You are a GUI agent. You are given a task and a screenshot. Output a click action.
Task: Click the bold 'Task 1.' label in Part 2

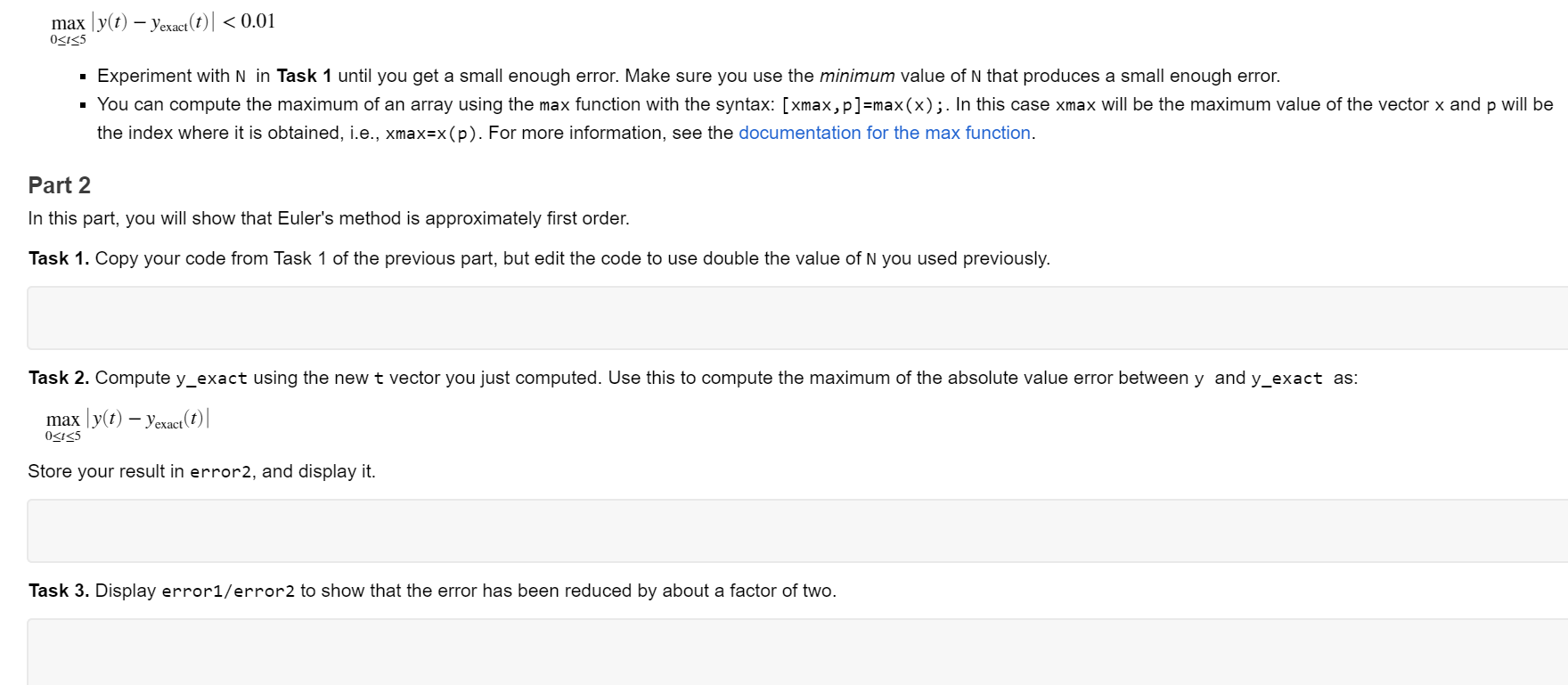59,258
